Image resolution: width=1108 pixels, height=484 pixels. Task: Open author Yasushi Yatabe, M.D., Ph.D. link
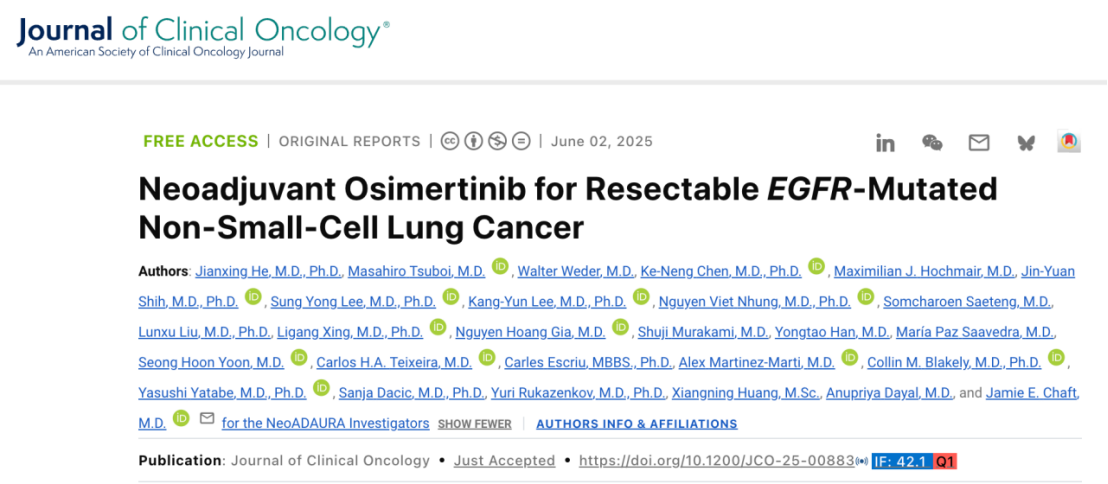(223, 392)
